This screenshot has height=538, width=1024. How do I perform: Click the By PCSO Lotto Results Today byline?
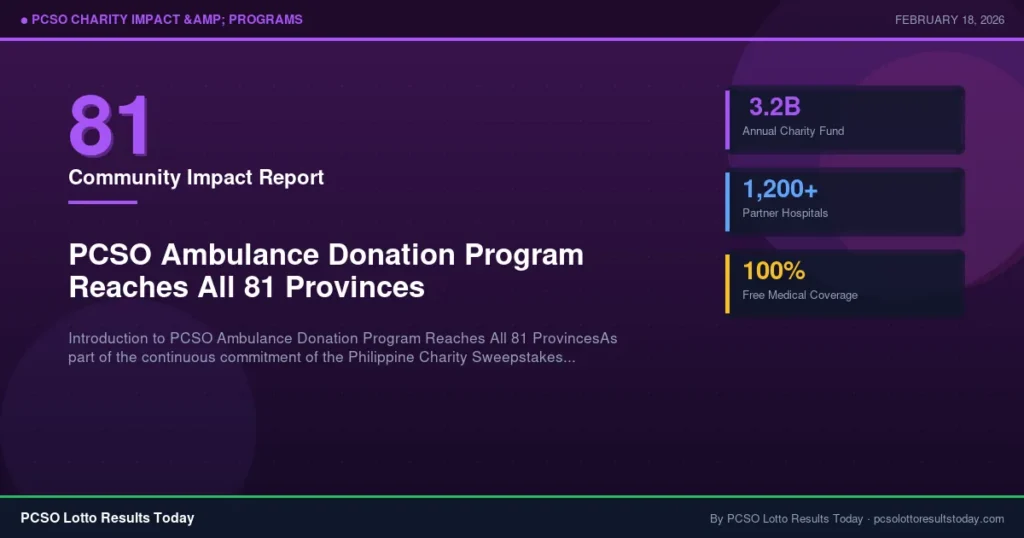click(x=786, y=519)
